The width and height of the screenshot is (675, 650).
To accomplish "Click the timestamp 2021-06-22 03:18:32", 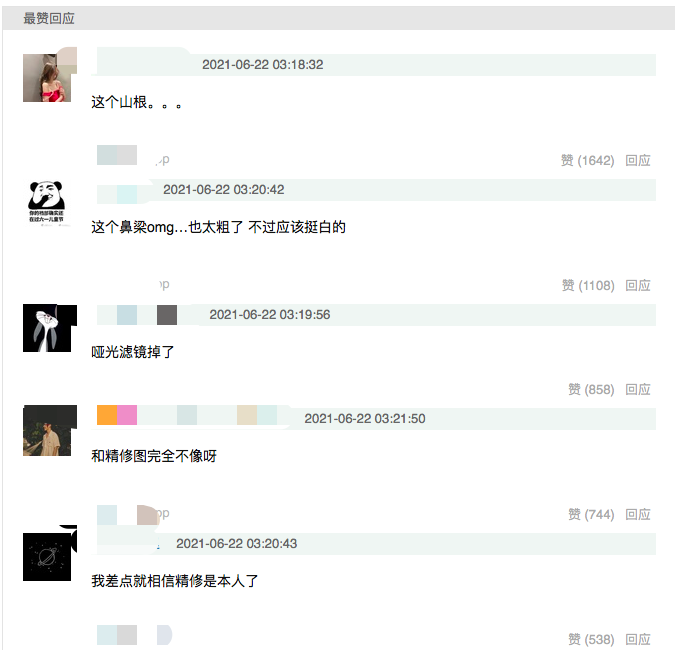I will coord(263,65).
